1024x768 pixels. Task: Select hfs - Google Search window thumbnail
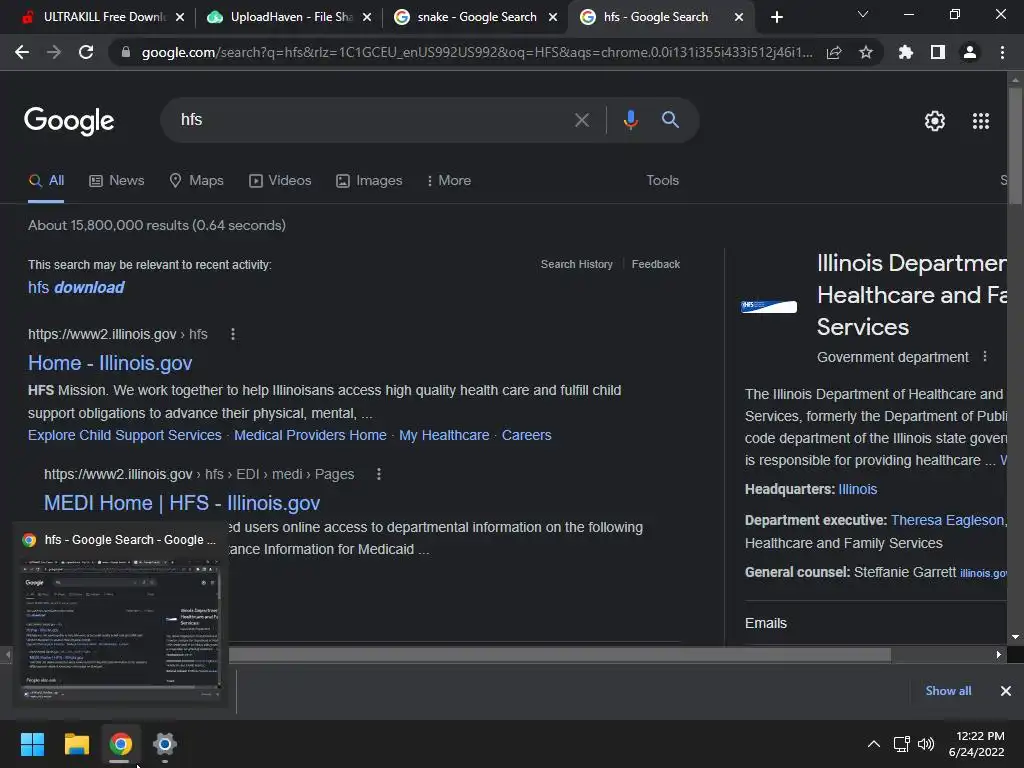click(120, 615)
